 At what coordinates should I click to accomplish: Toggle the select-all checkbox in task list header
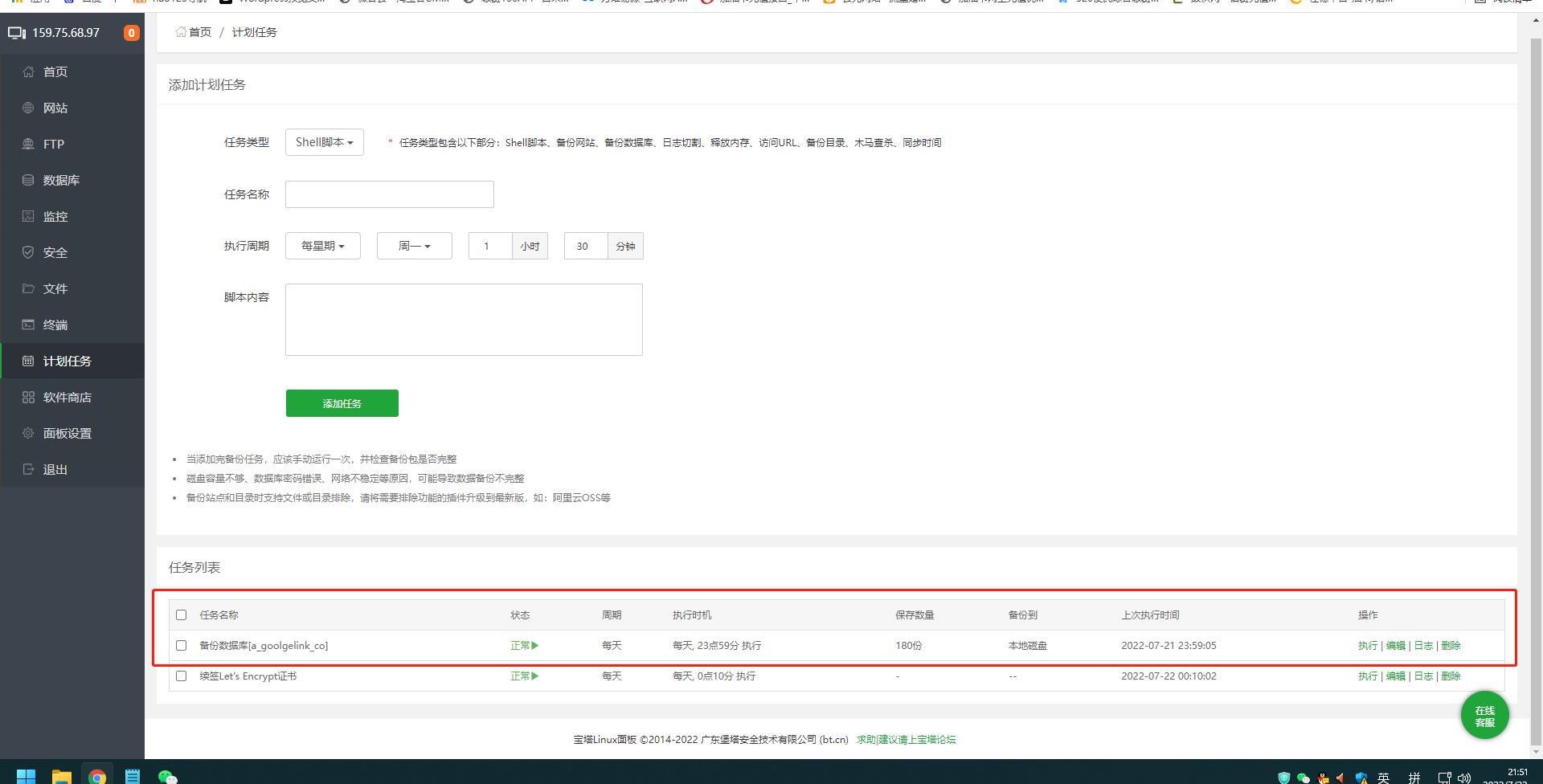click(181, 615)
